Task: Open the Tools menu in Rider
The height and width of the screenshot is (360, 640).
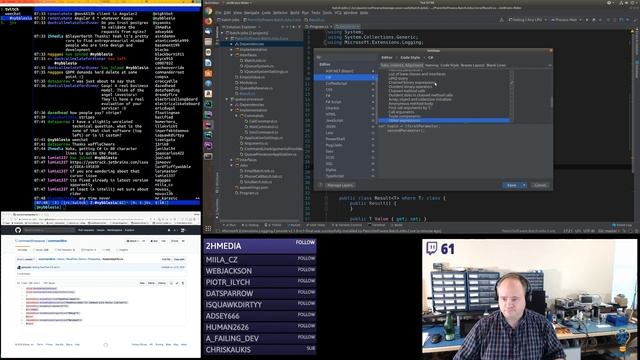Action: point(327,13)
